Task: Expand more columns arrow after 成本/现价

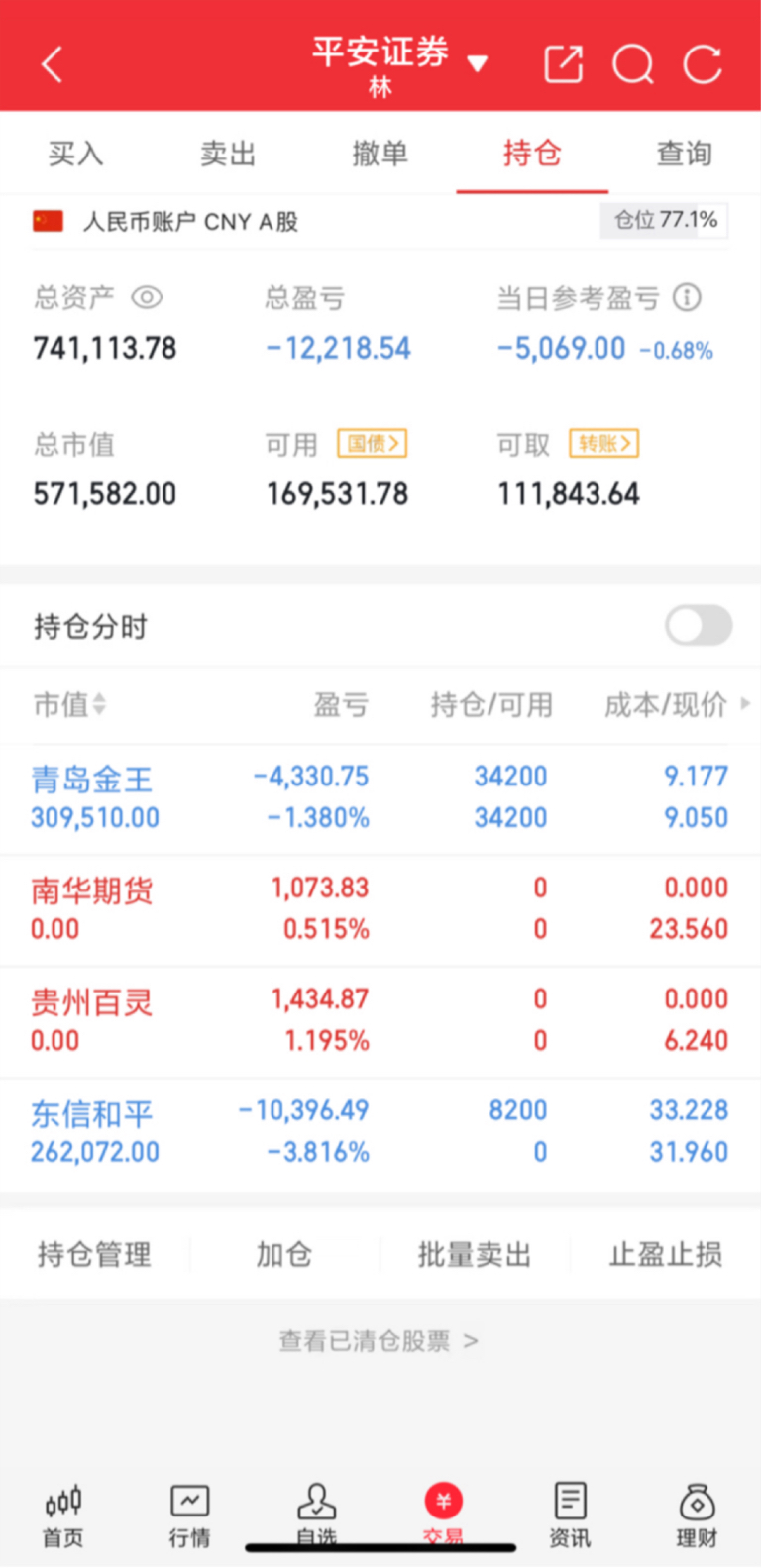Action: pyautogui.click(x=745, y=703)
